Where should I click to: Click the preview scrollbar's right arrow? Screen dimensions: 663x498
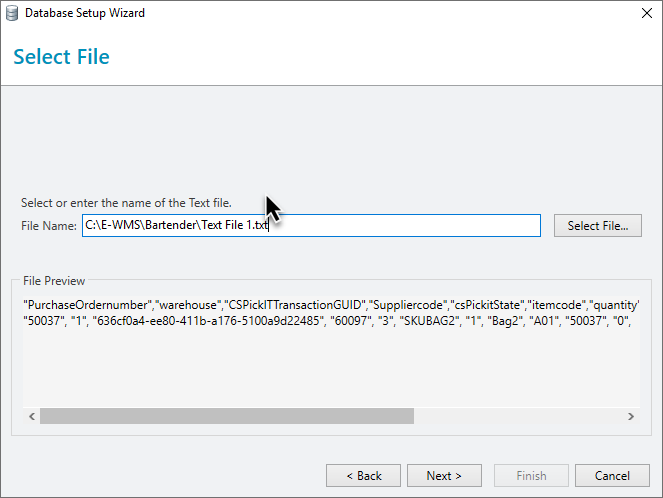[x=630, y=416]
